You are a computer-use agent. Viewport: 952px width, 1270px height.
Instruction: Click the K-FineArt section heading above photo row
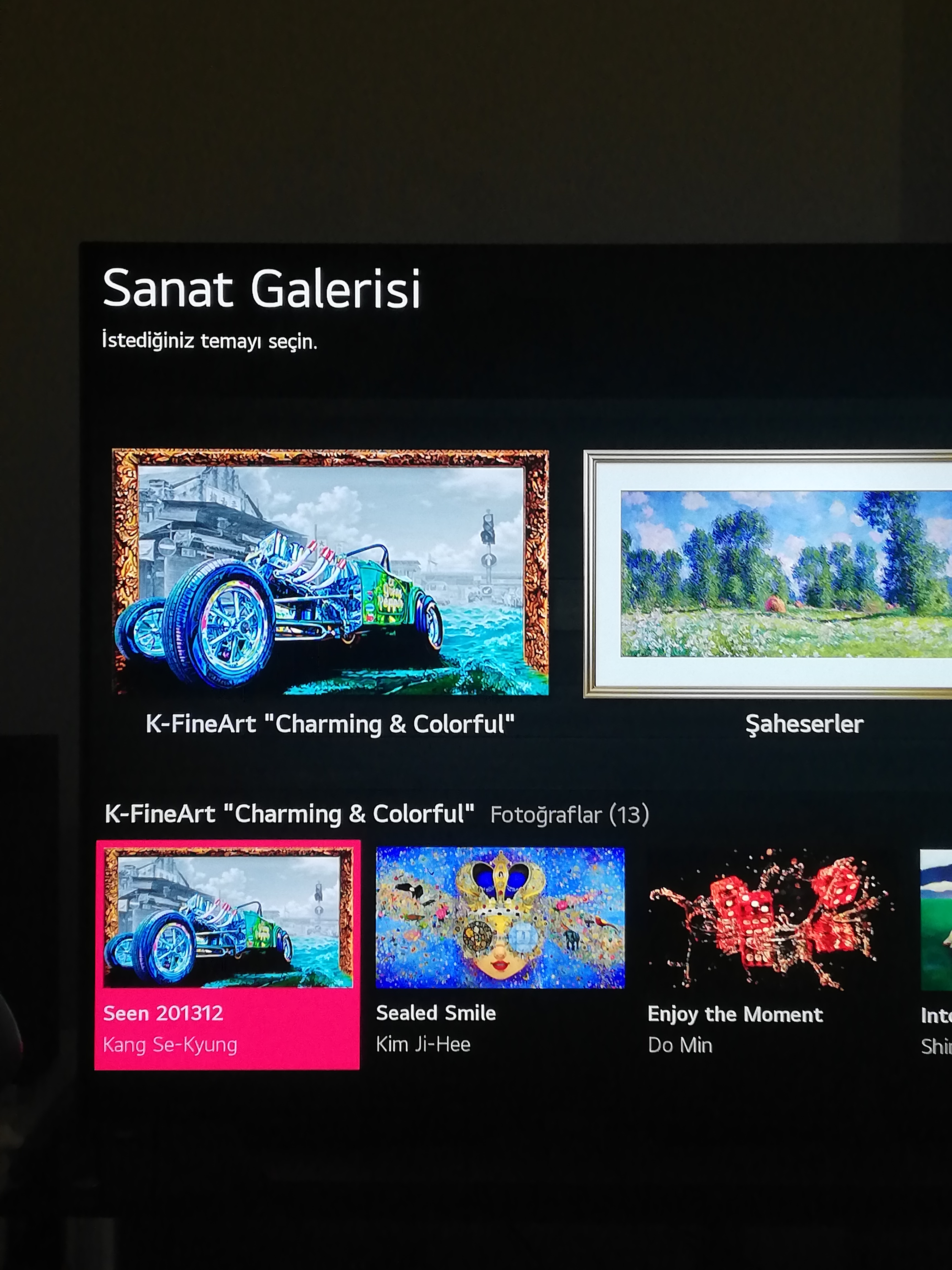pyautogui.click(x=290, y=814)
